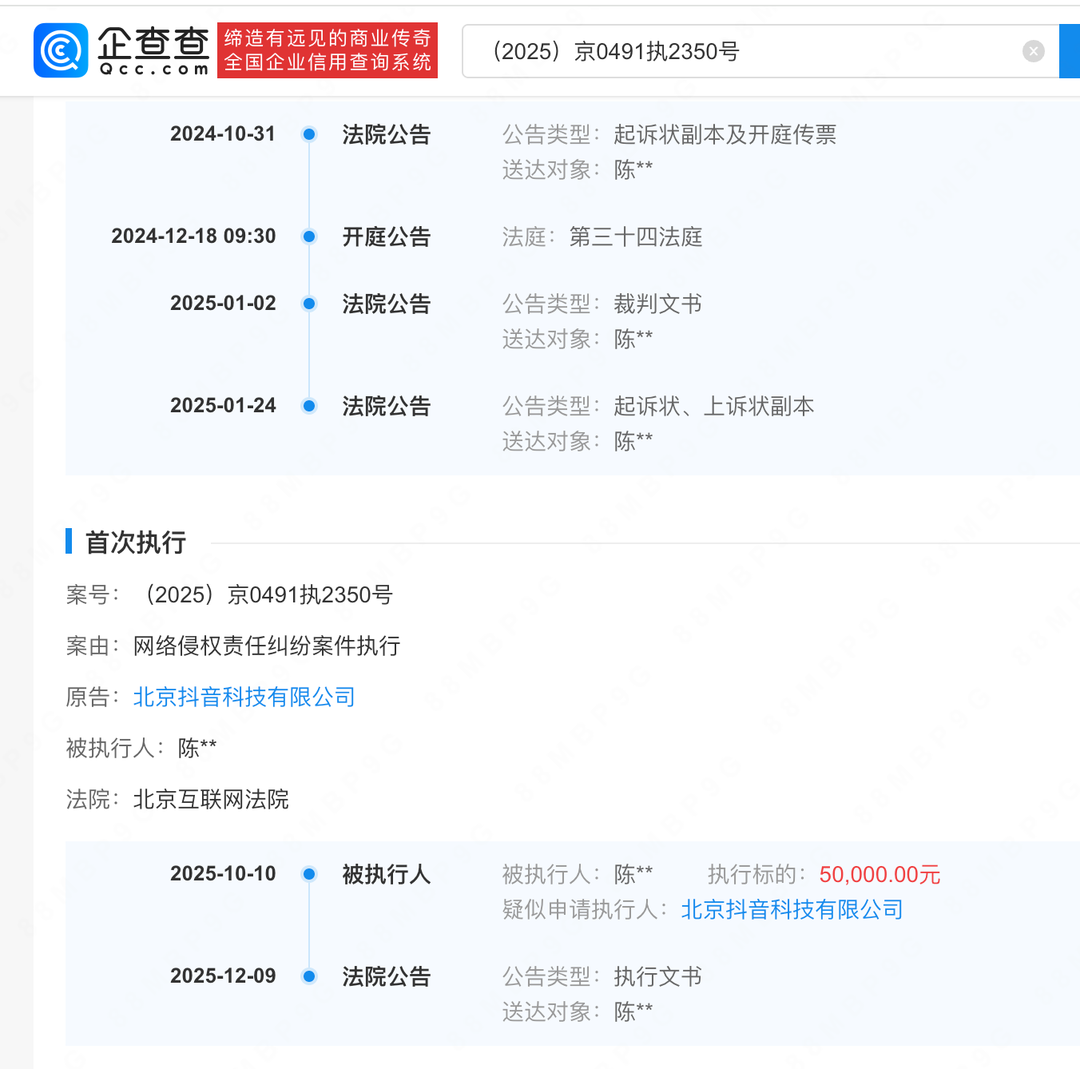Click the 被执行人 timeline entry label
1080x1069 pixels.
pyautogui.click(x=386, y=875)
